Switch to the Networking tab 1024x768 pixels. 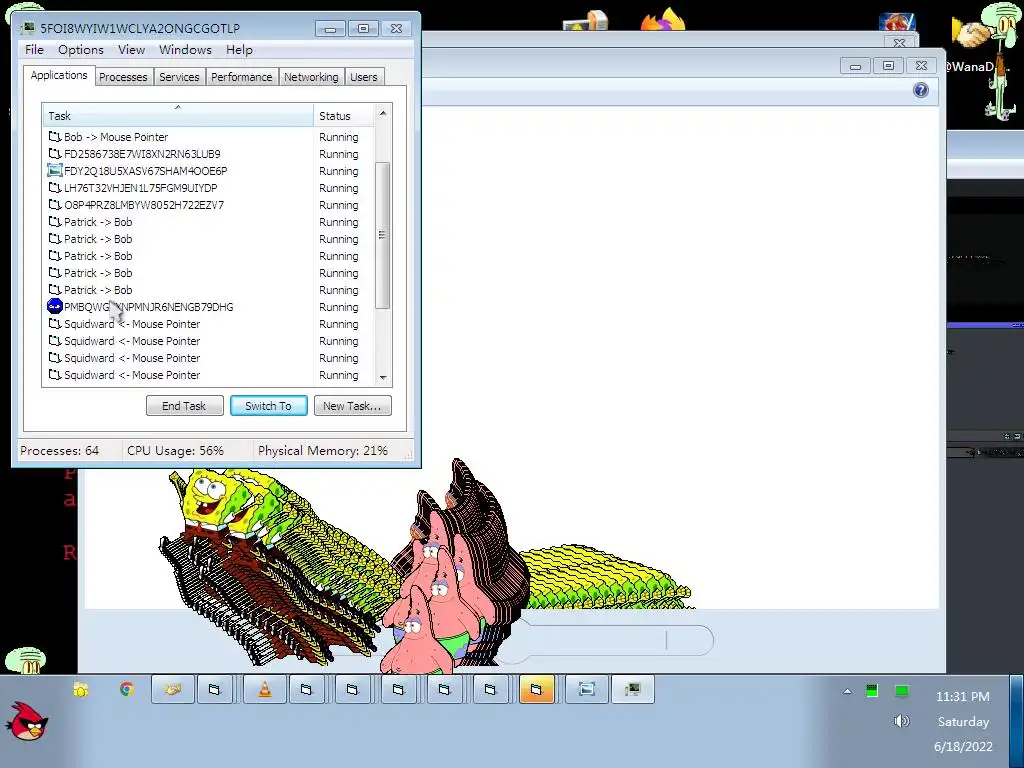311,77
